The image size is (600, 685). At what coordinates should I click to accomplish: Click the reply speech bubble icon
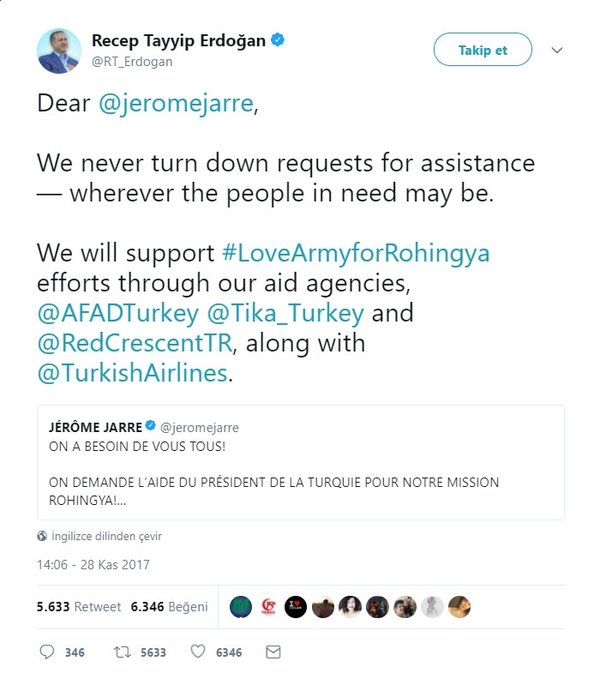click(47, 652)
